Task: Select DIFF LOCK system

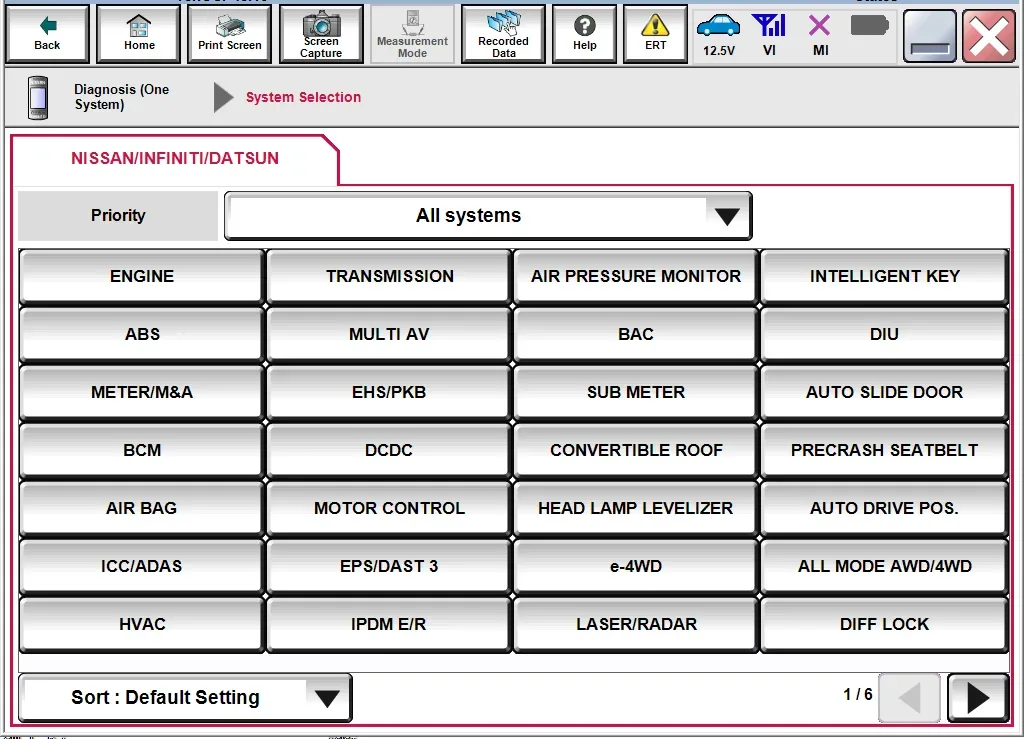Action: 884,625
